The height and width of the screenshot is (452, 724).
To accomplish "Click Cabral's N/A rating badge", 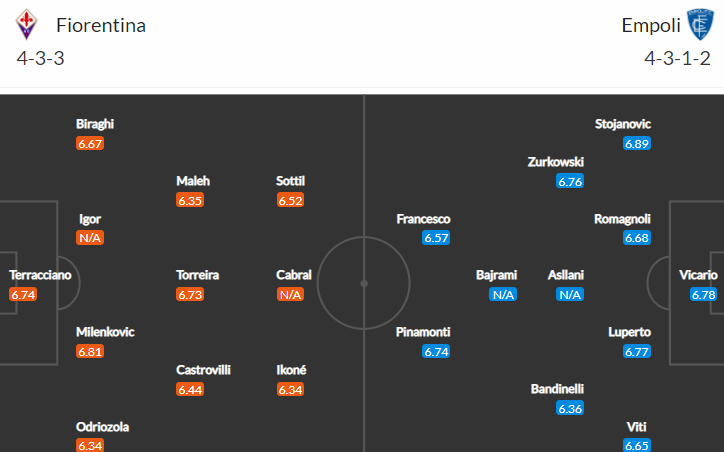I will [290, 295].
